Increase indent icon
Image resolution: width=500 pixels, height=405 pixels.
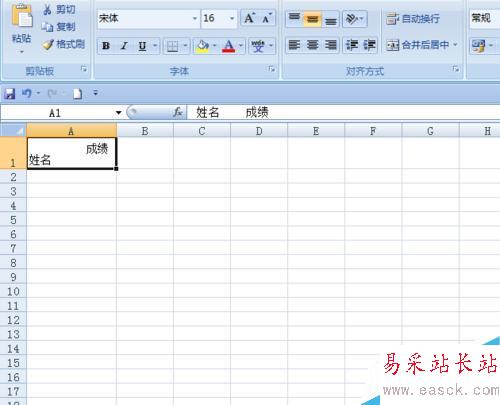(x=369, y=45)
